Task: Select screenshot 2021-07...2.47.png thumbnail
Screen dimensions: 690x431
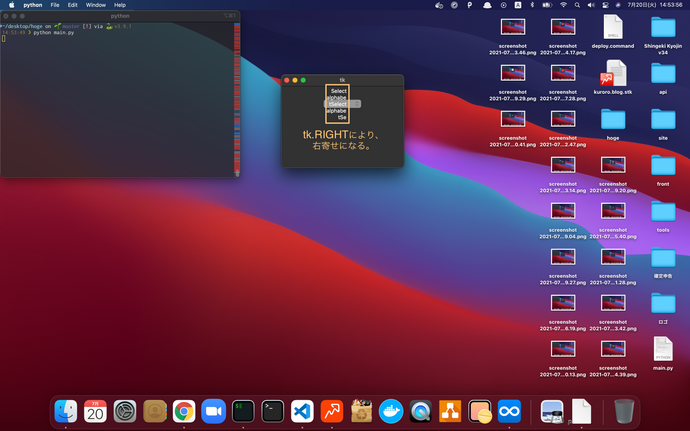Action: pyautogui.click(x=563, y=119)
